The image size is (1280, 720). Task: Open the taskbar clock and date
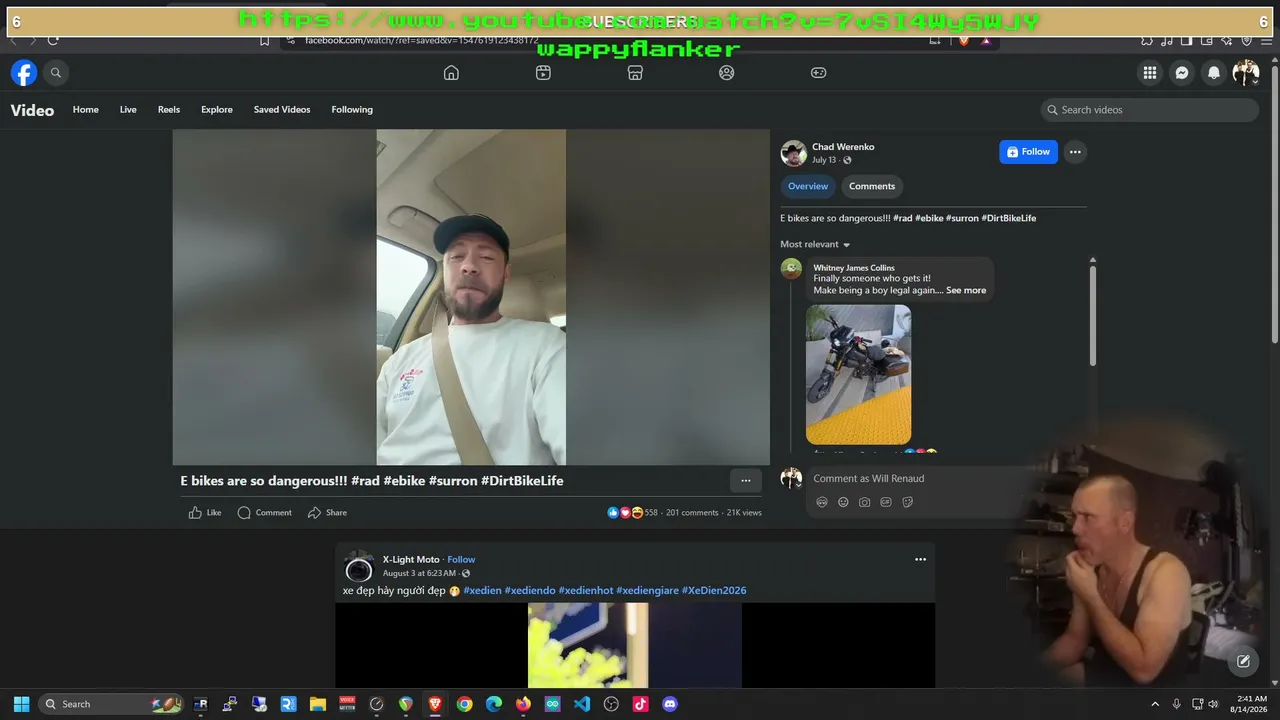(x=1251, y=704)
